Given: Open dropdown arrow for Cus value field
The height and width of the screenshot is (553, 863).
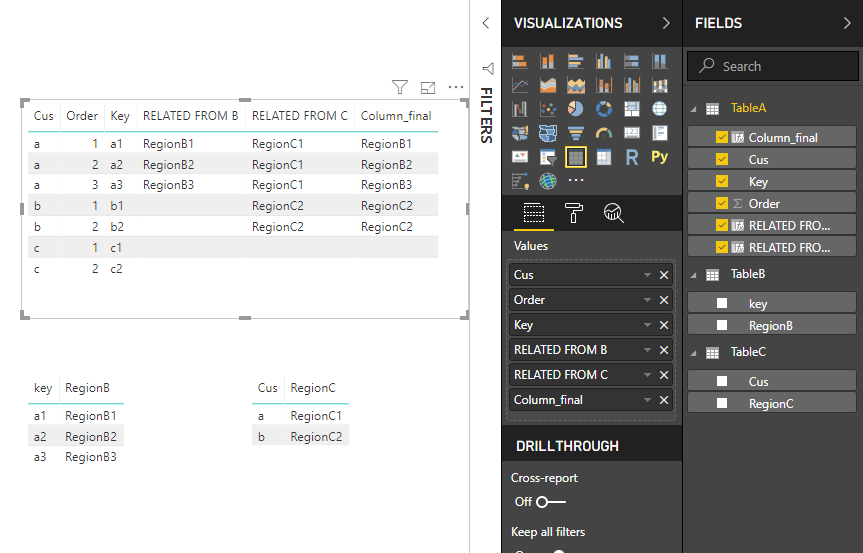Looking at the screenshot, I should tap(647, 275).
